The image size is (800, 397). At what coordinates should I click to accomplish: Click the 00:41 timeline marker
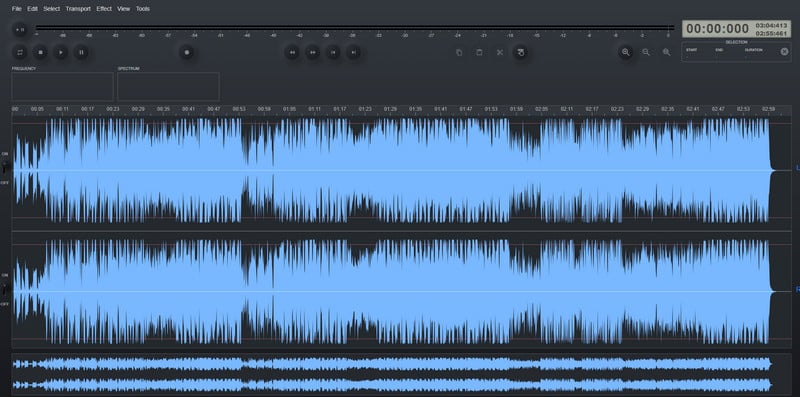pos(188,109)
